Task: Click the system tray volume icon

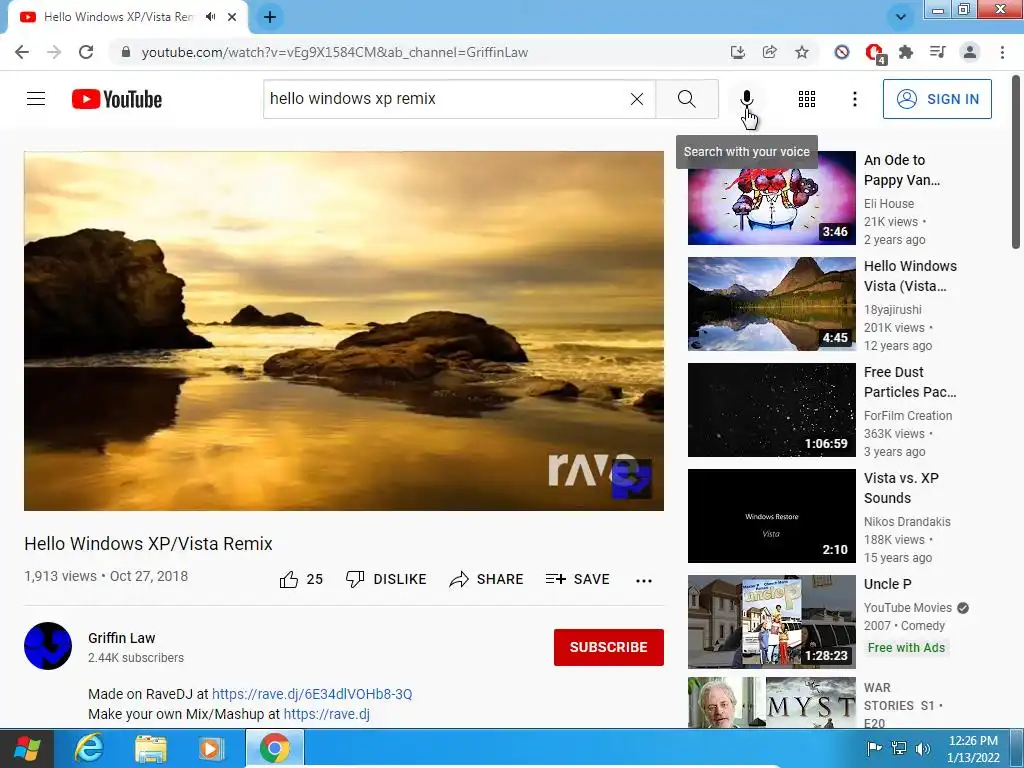Action: (x=923, y=748)
